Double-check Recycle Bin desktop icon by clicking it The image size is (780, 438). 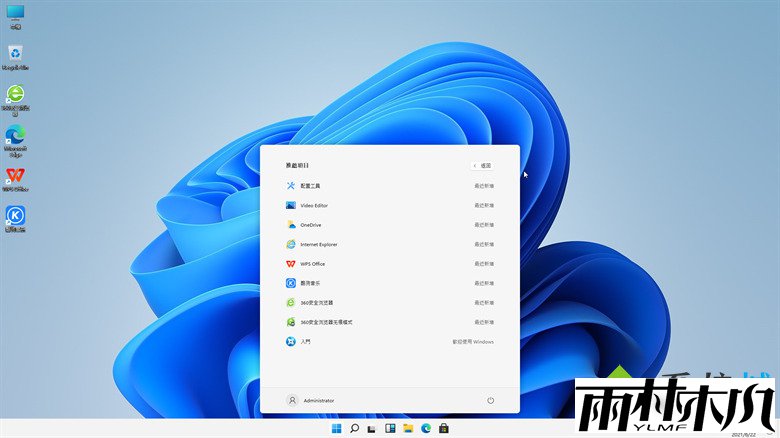[15, 55]
